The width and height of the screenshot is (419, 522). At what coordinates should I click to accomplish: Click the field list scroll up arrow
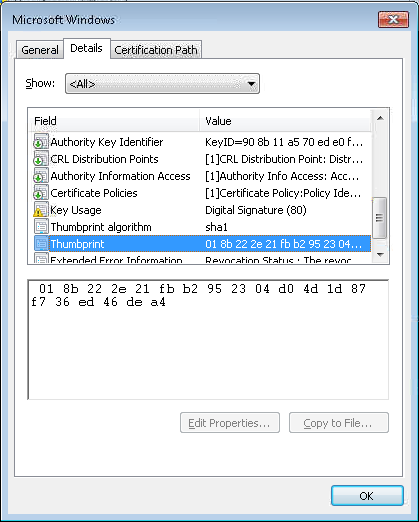click(x=380, y=119)
